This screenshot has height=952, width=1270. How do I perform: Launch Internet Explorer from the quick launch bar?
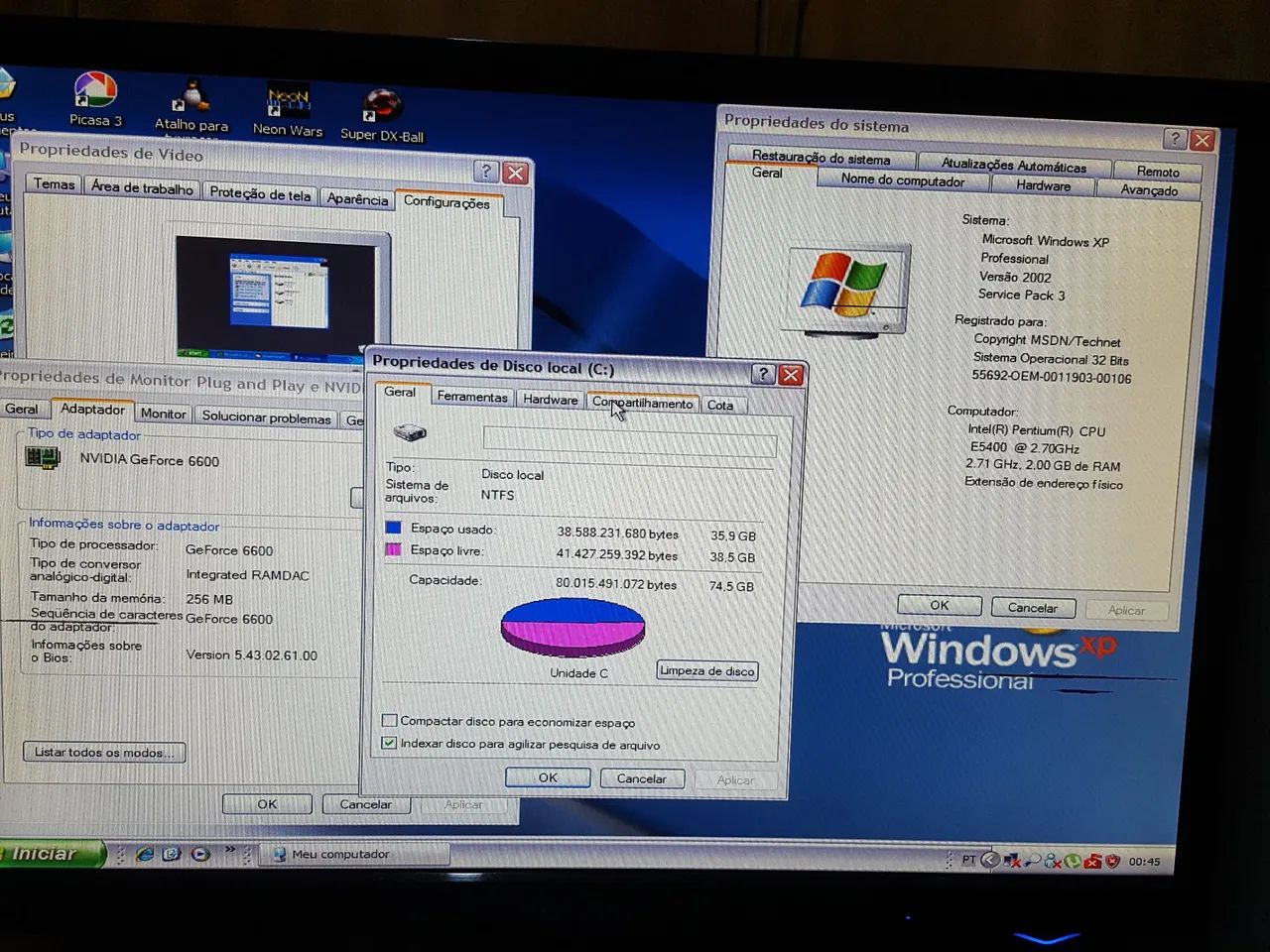pyautogui.click(x=145, y=854)
